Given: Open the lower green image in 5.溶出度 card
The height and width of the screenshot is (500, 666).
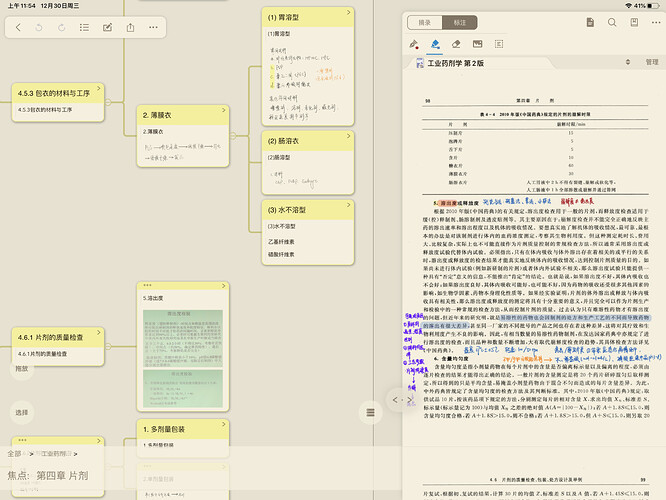Looking at the screenshot, I should [183, 388].
